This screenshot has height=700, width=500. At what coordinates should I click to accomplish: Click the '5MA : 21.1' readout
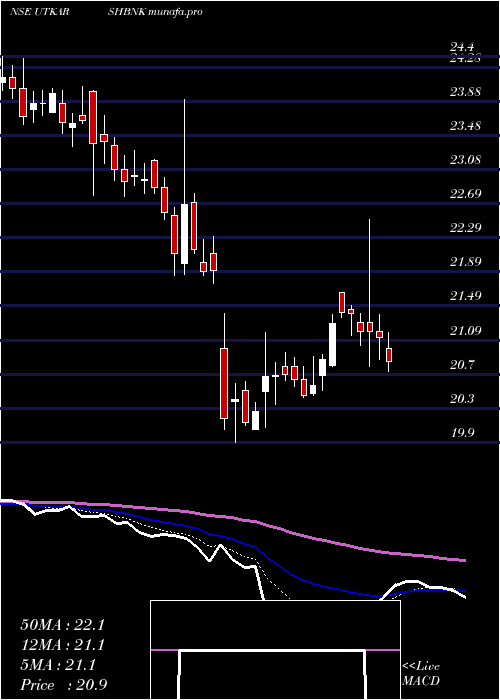58,665
